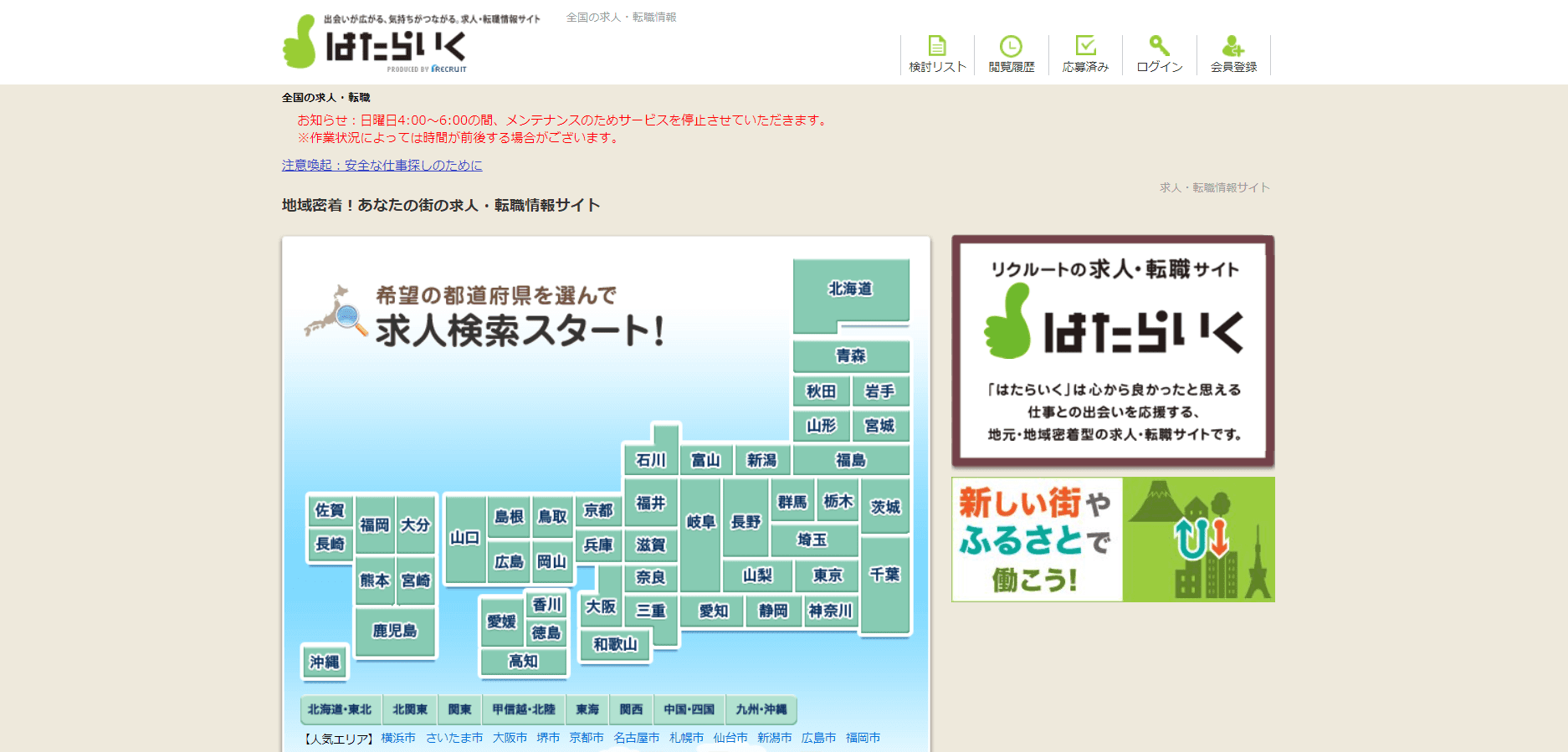Select 青森 prefecture on the map
Image resolution: width=1568 pixels, height=752 pixels.
851,356
